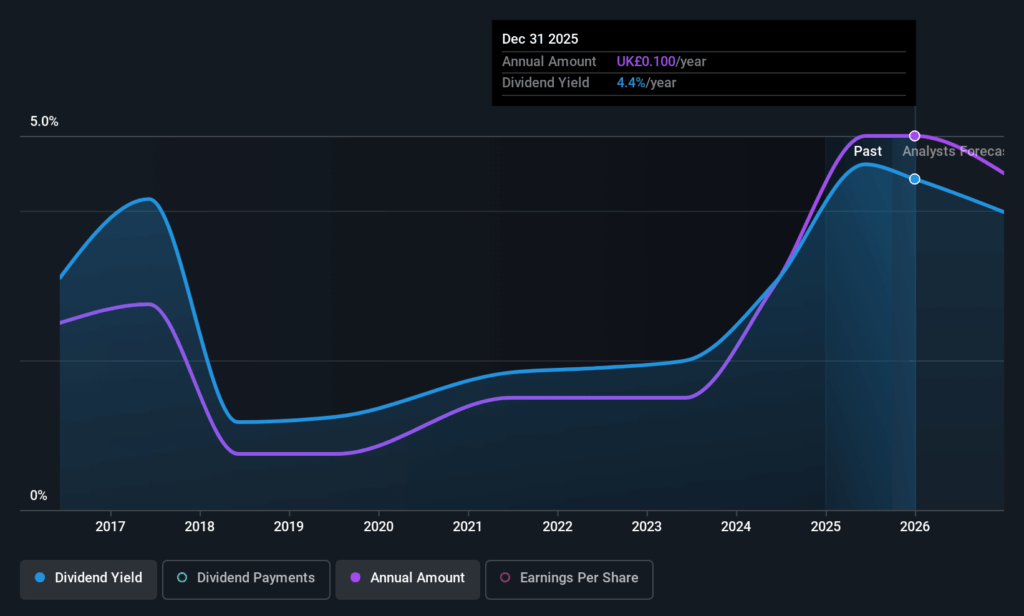The image size is (1024, 616).
Task: Click the 0% axis label
Action: [37, 494]
